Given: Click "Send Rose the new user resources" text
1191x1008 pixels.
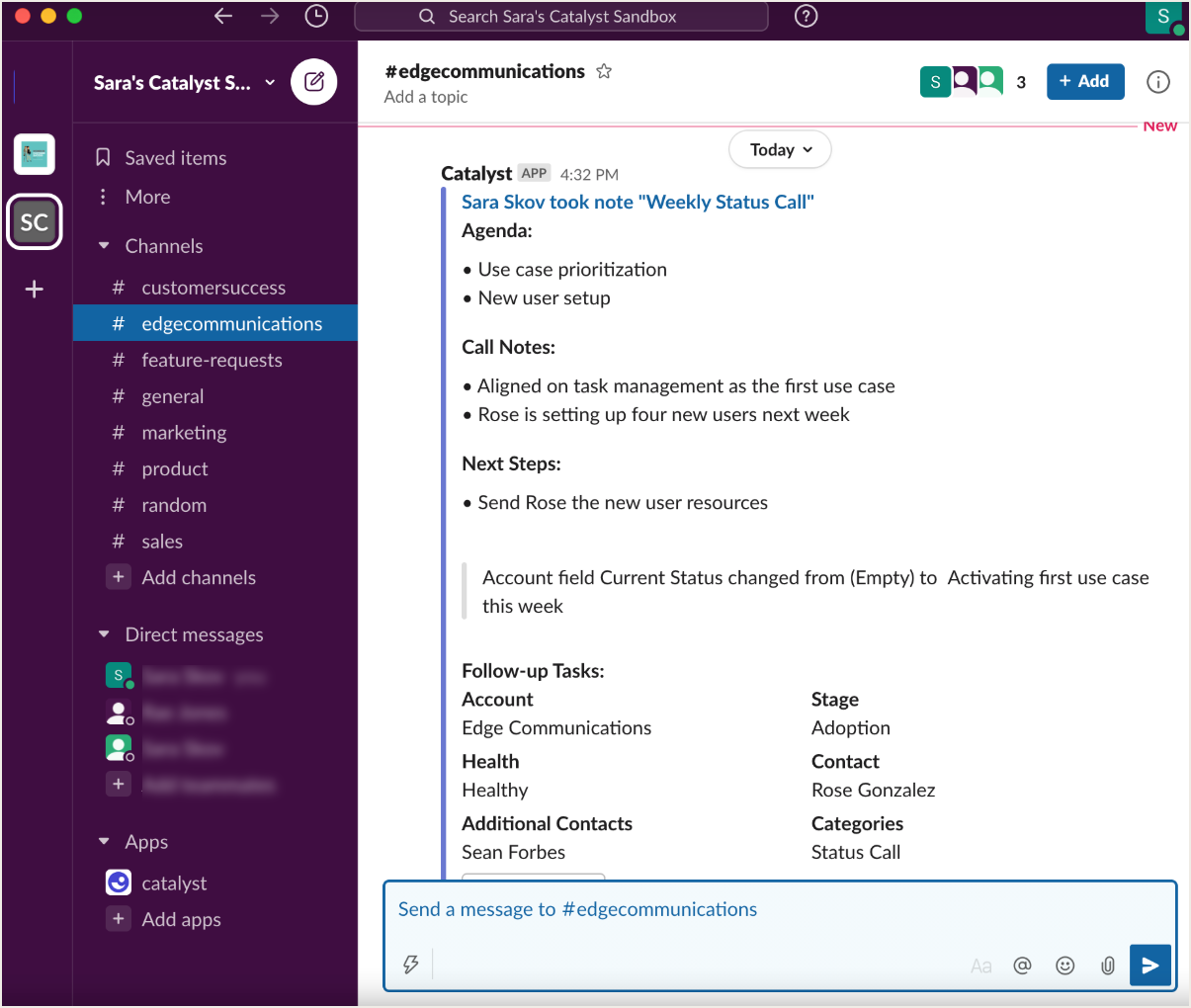Looking at the screenshot, I should click(x=623, y=503).
